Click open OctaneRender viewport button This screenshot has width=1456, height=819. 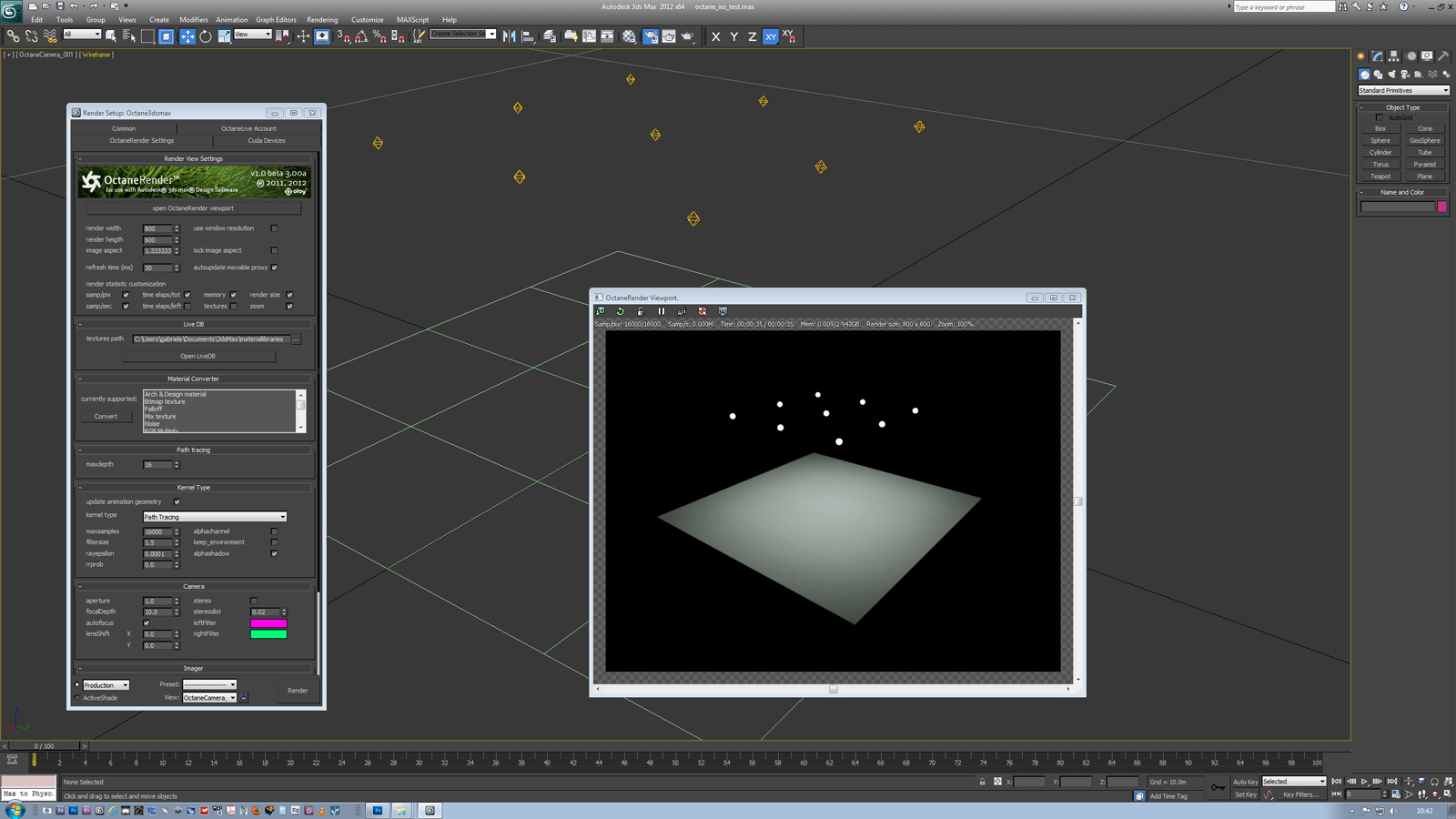pyautogui.click(x=193, y=208)
